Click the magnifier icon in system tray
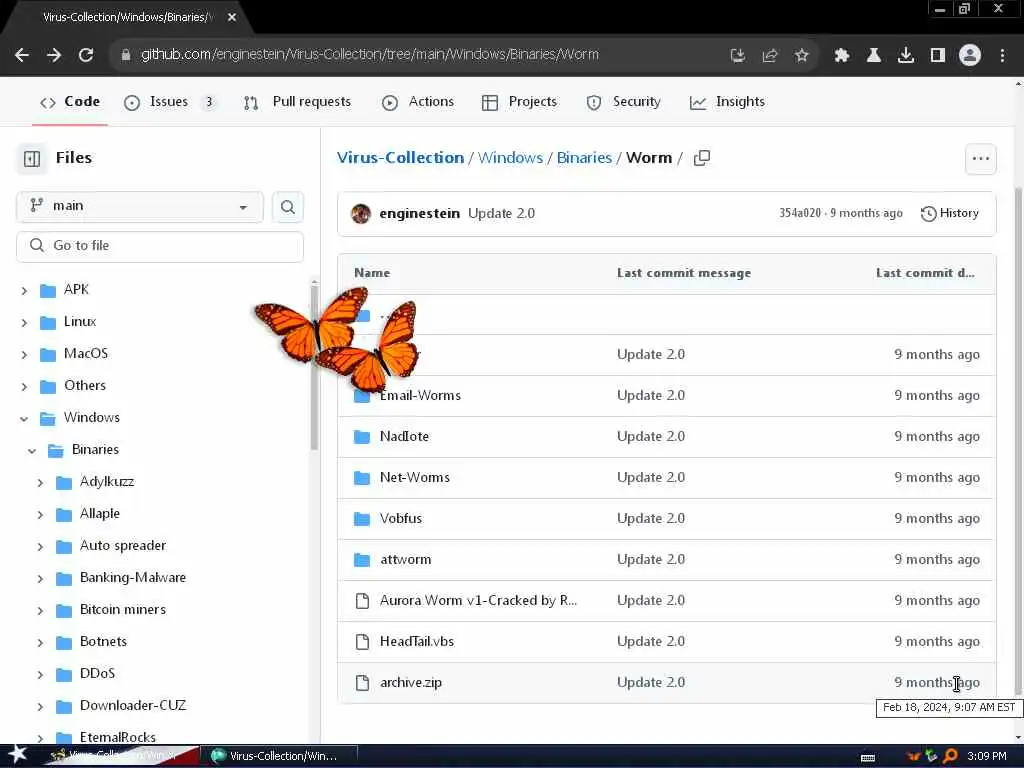 [x=950, y=756]
